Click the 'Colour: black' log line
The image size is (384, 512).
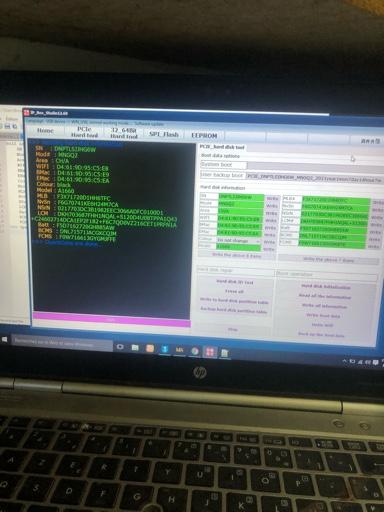click(53, 184)
